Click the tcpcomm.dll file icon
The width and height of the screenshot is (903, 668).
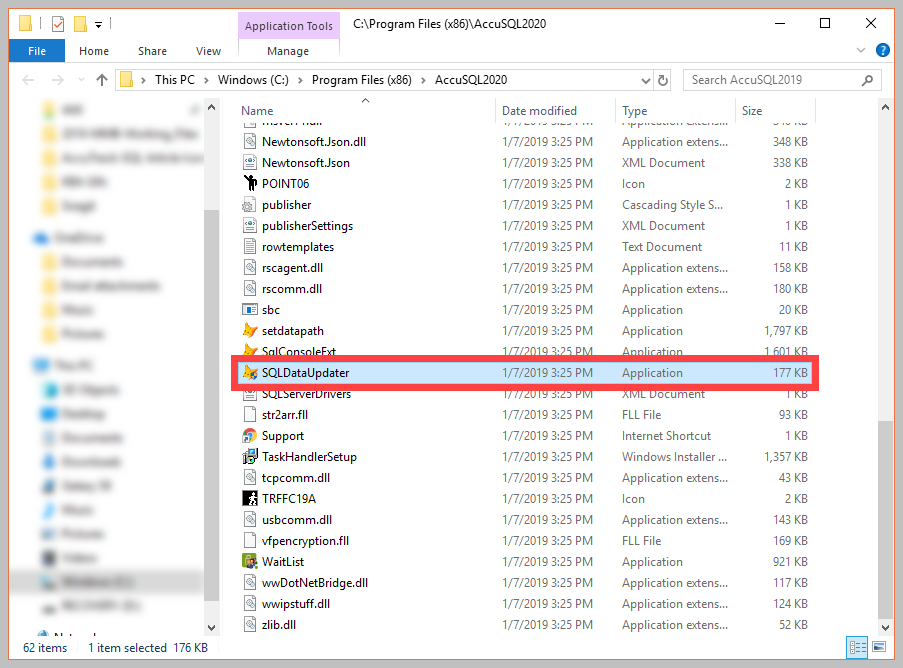(250, 477)
